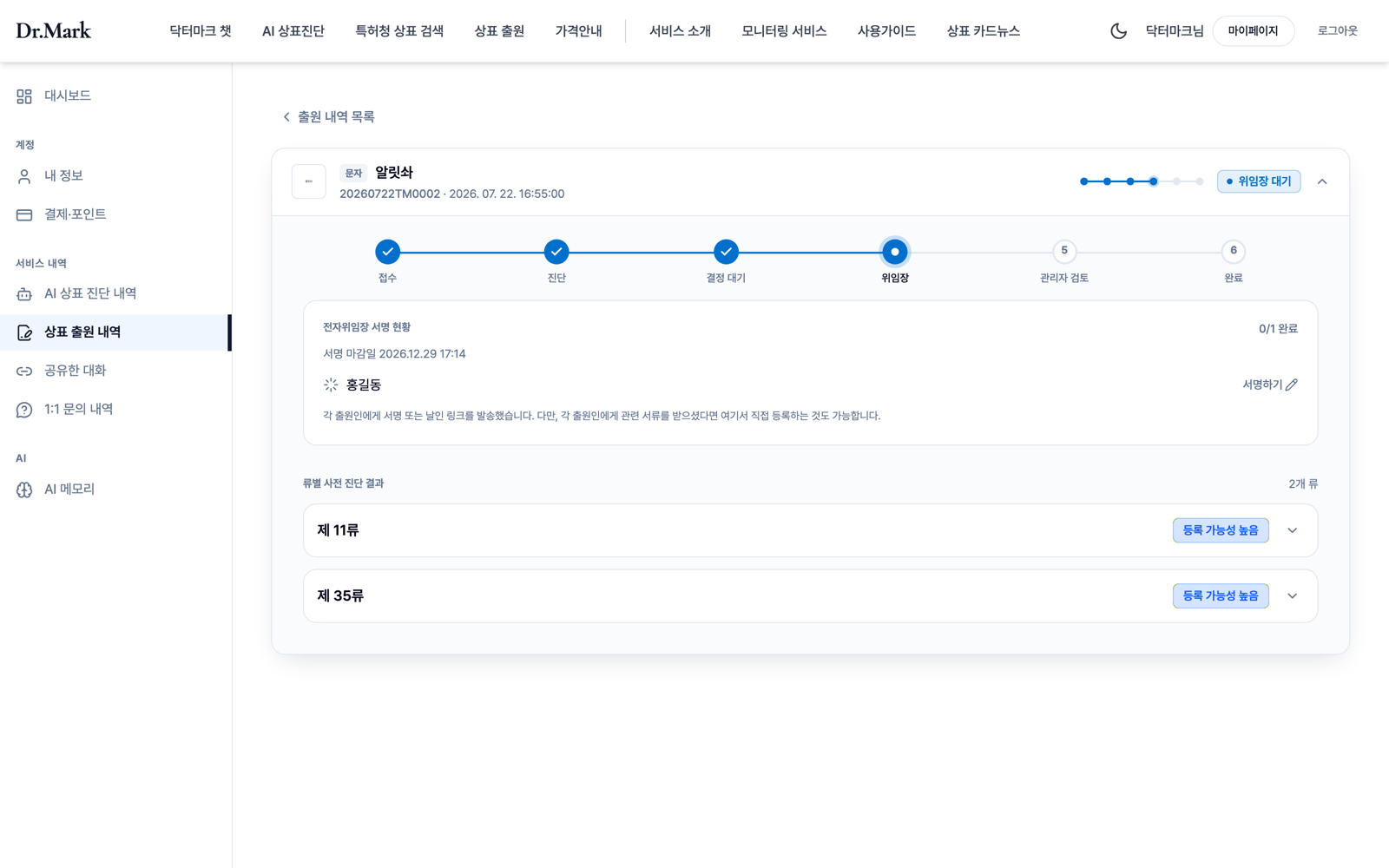
Task: Click the 공유한 대화 link icon
Action: tap(24, 371)
